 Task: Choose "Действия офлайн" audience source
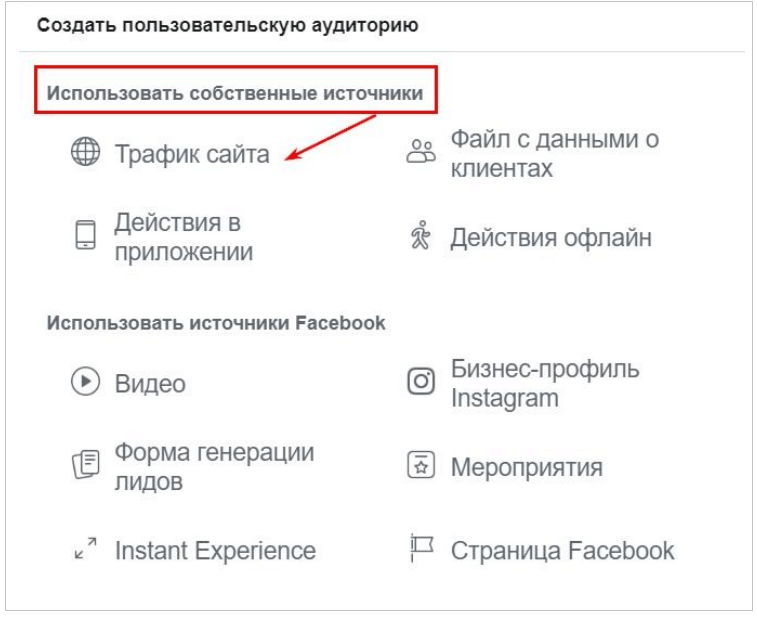(550, 237)
